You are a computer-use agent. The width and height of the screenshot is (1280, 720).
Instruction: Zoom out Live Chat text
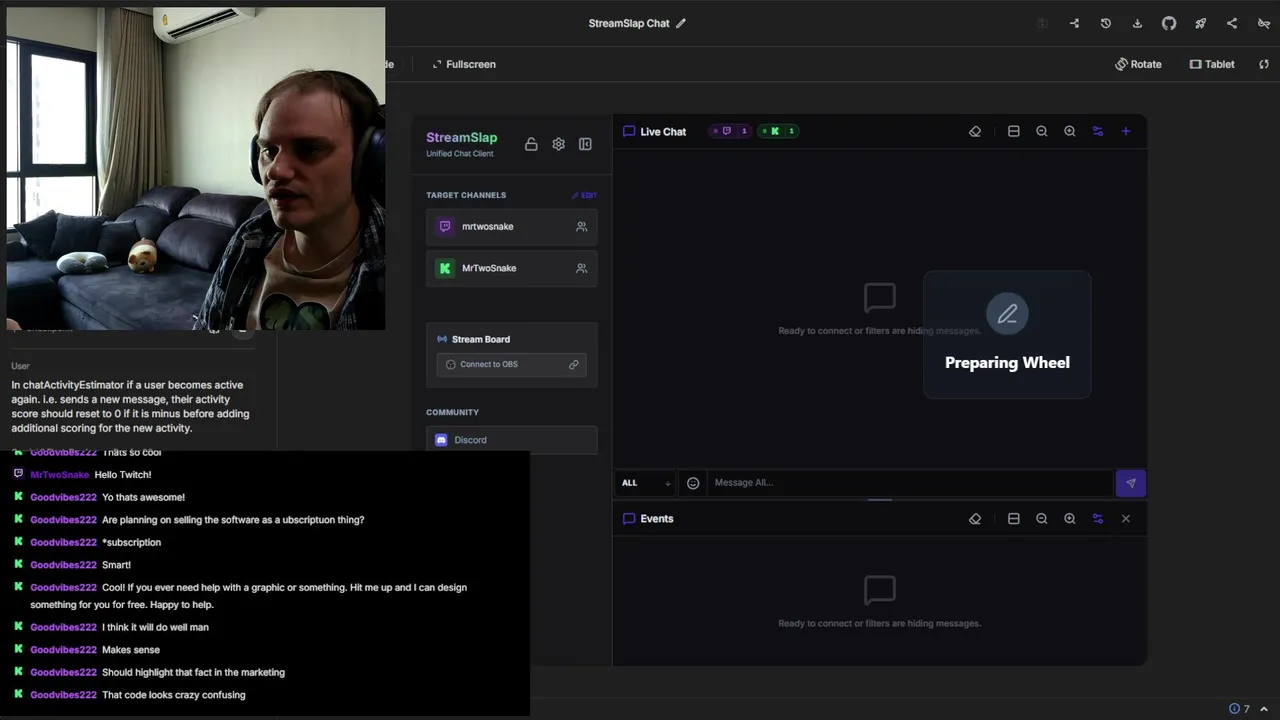click(x=1042, y=131)
